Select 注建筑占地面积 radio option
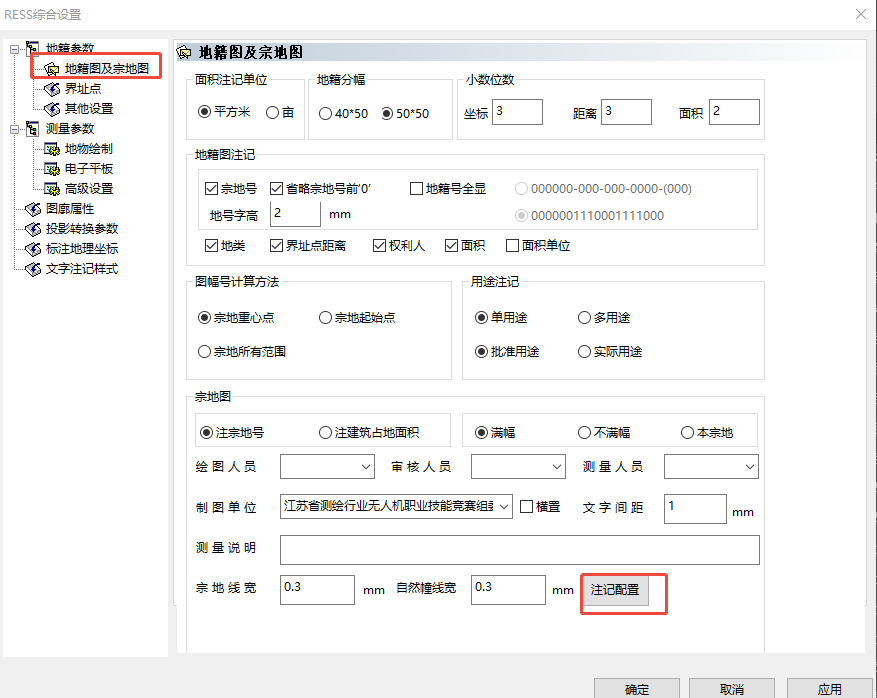877x698 pixels. click(x=325, y=433)
